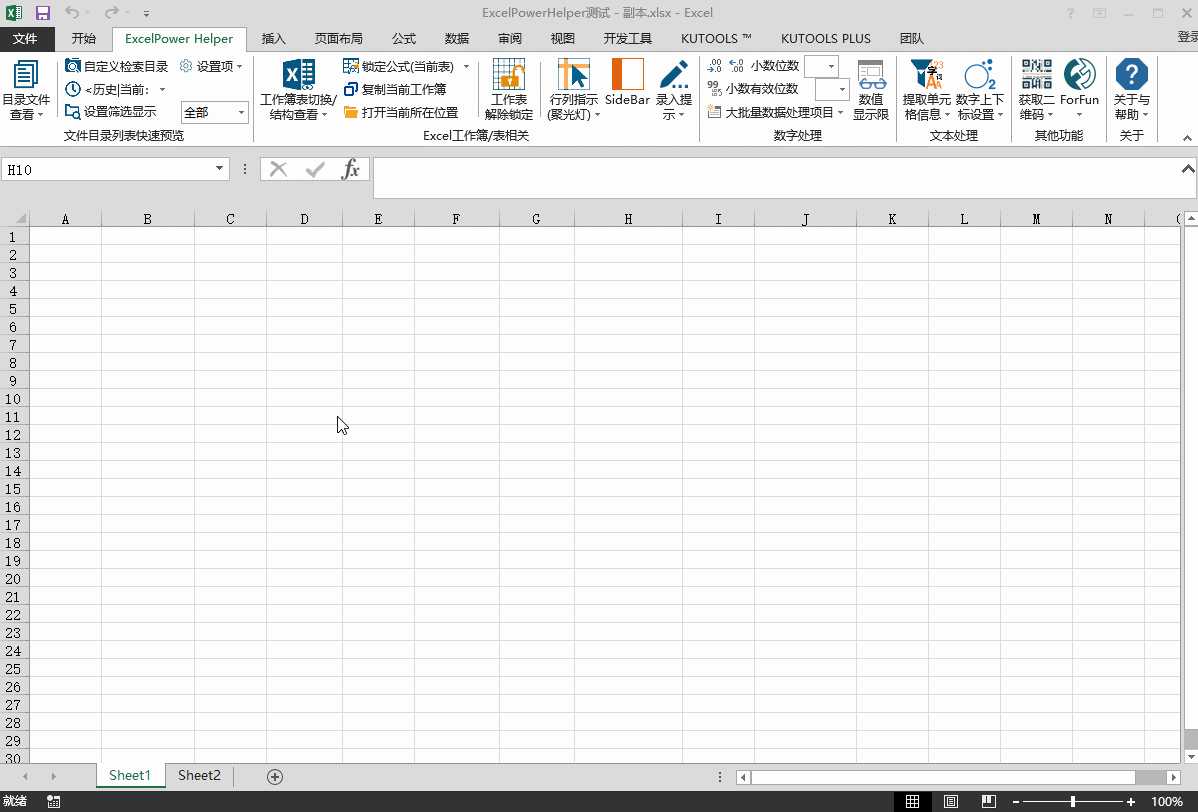
Task: Switch to page break preview in status bar
Action: pos(989,801)
